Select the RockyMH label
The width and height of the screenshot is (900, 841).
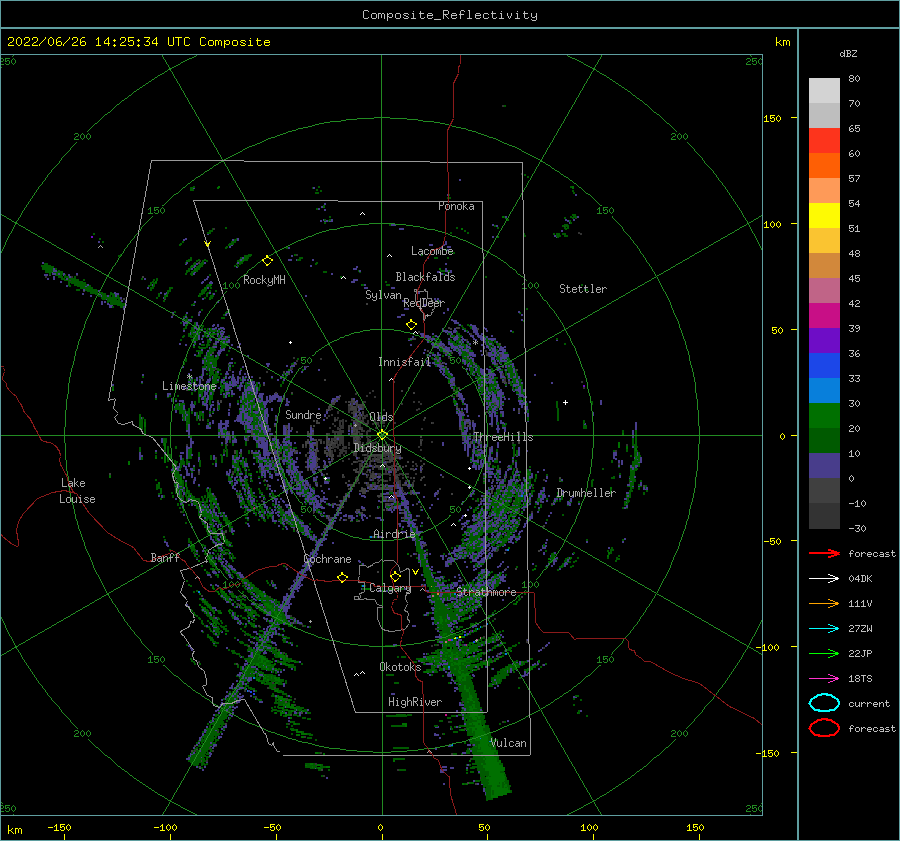coord(264,280)
